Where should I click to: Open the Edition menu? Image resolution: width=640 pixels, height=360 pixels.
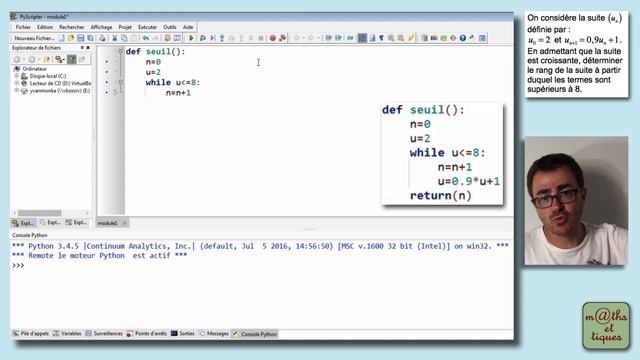pyautogui.click(x=45, y=27)
